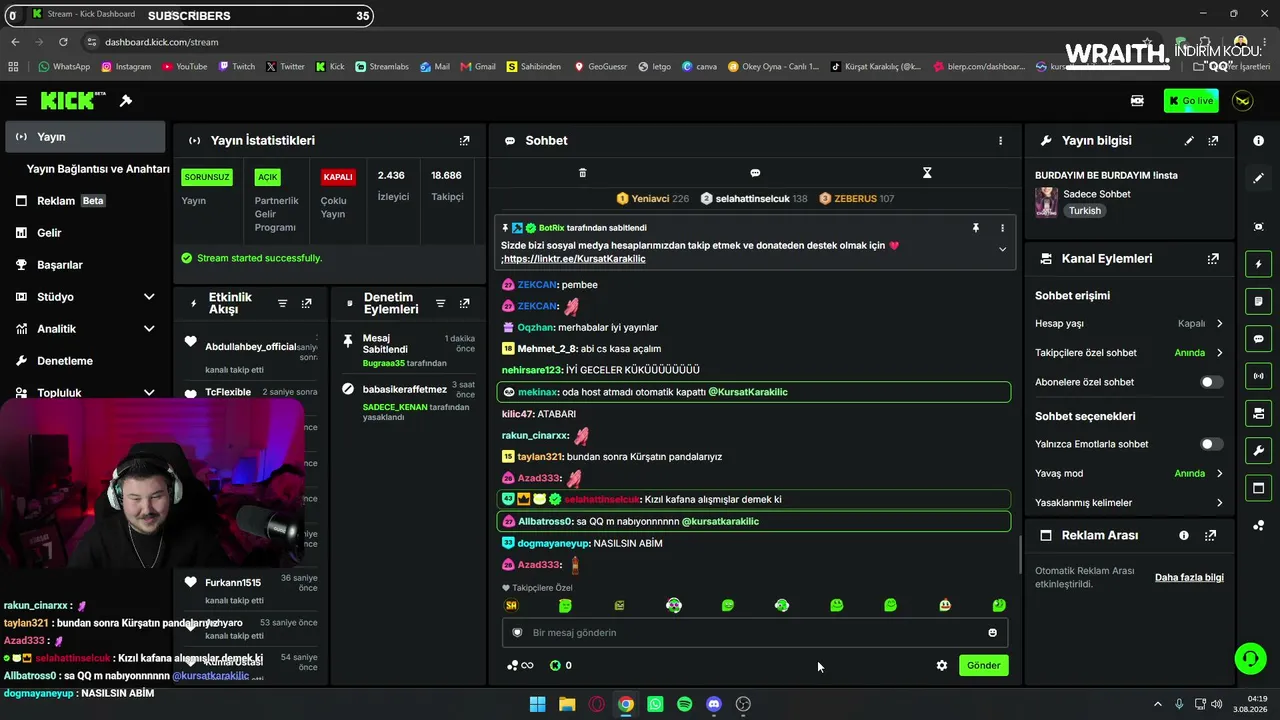Pop out the Reklam Arası panel
The width and height of the screenshot is (1280, 720).
(x=1211, y=536)
